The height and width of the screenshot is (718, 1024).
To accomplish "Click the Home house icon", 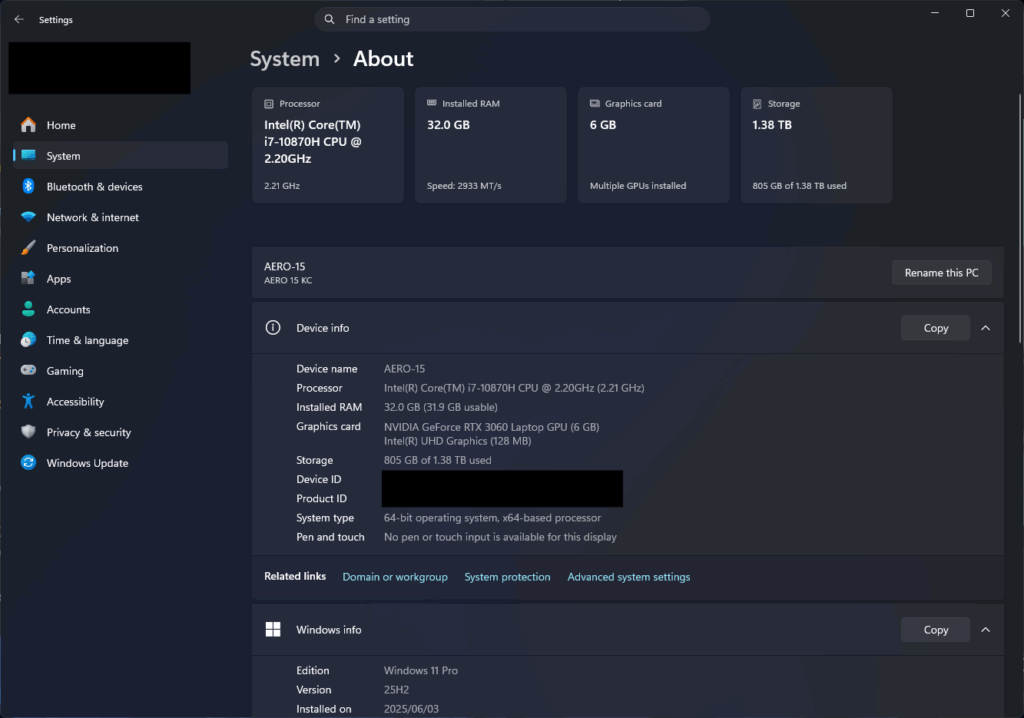I will point(28,125).
